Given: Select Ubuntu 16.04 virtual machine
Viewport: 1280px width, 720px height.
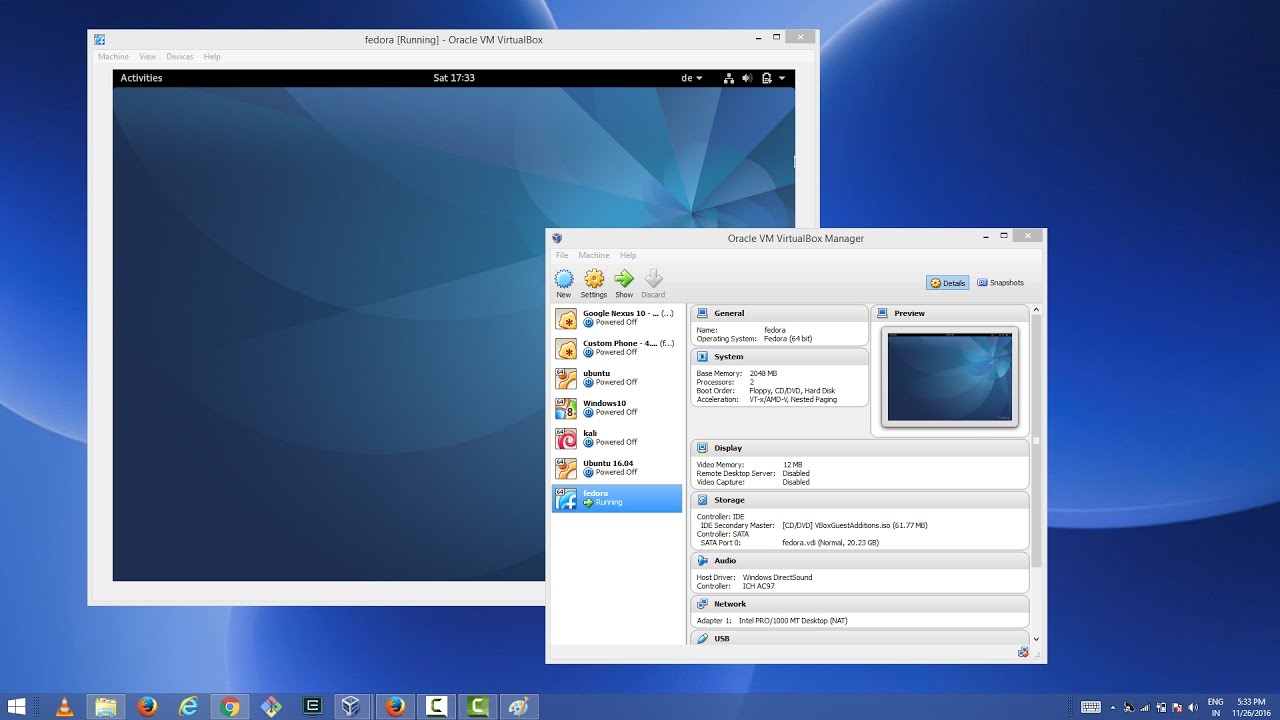Looking at the screenshot, I should (617, 468).
